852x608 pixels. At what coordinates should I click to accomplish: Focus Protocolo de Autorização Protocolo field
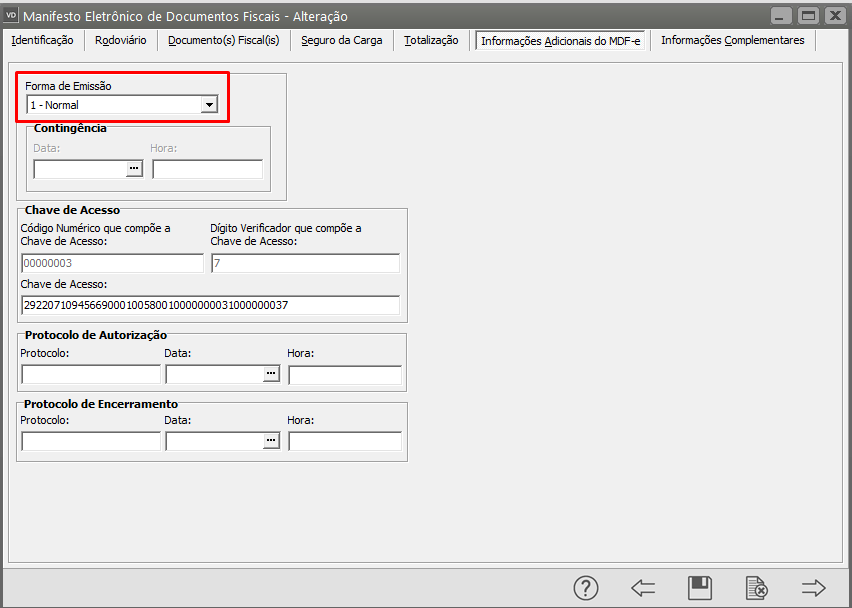[x=91, y=374]
